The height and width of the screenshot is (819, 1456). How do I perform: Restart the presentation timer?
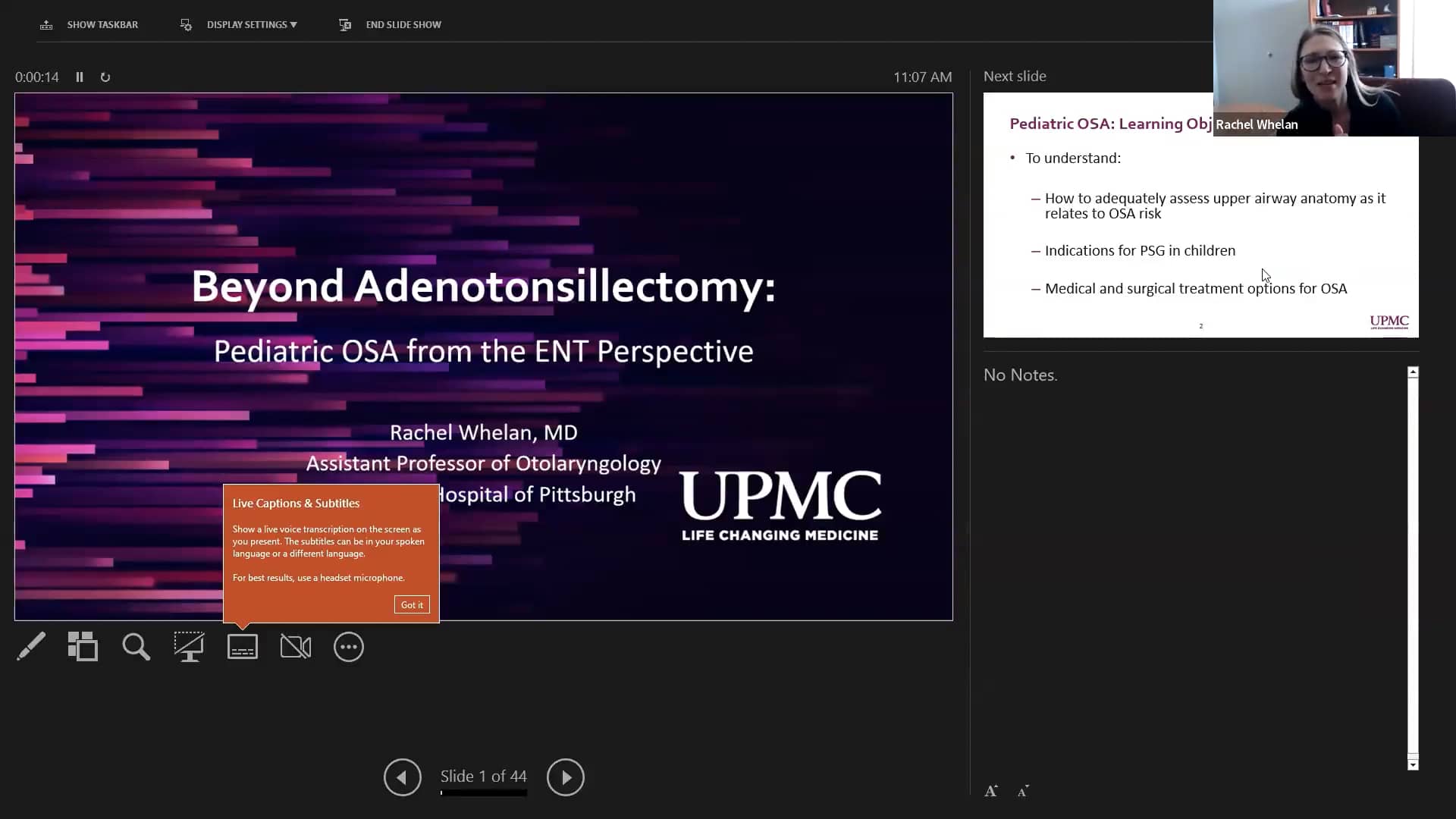tap(105, 77)
